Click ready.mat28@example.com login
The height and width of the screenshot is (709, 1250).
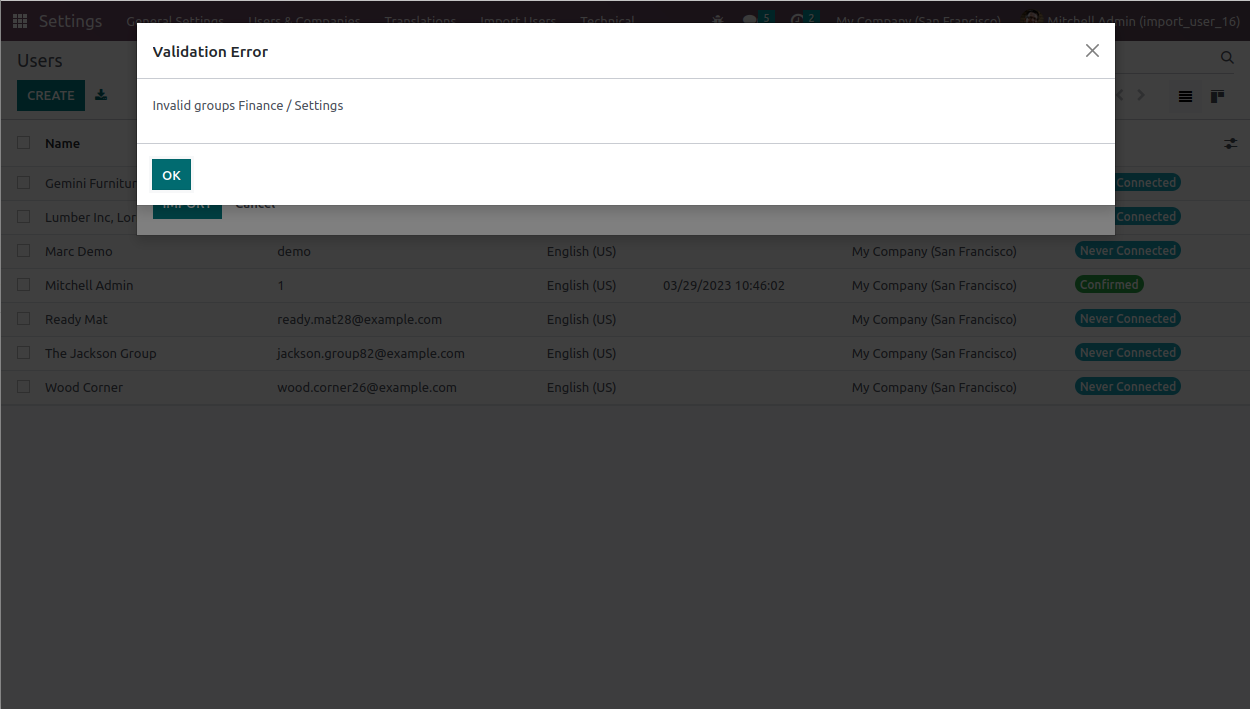point(360,320)
